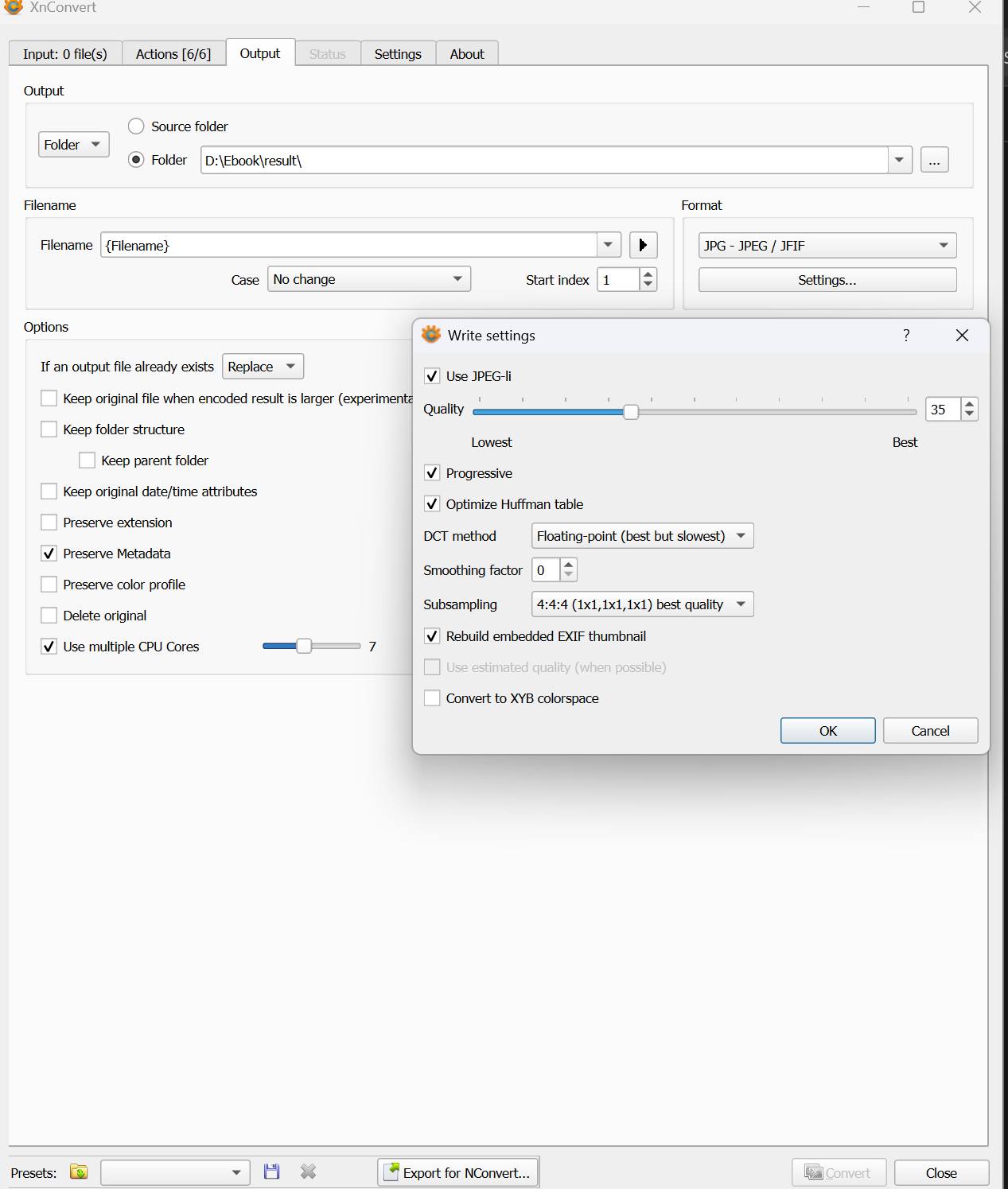The width and height of the screenshot is (1008, 1189).
Task: Expand the DCT method dropdown
Action: click(x=642, y=536)
